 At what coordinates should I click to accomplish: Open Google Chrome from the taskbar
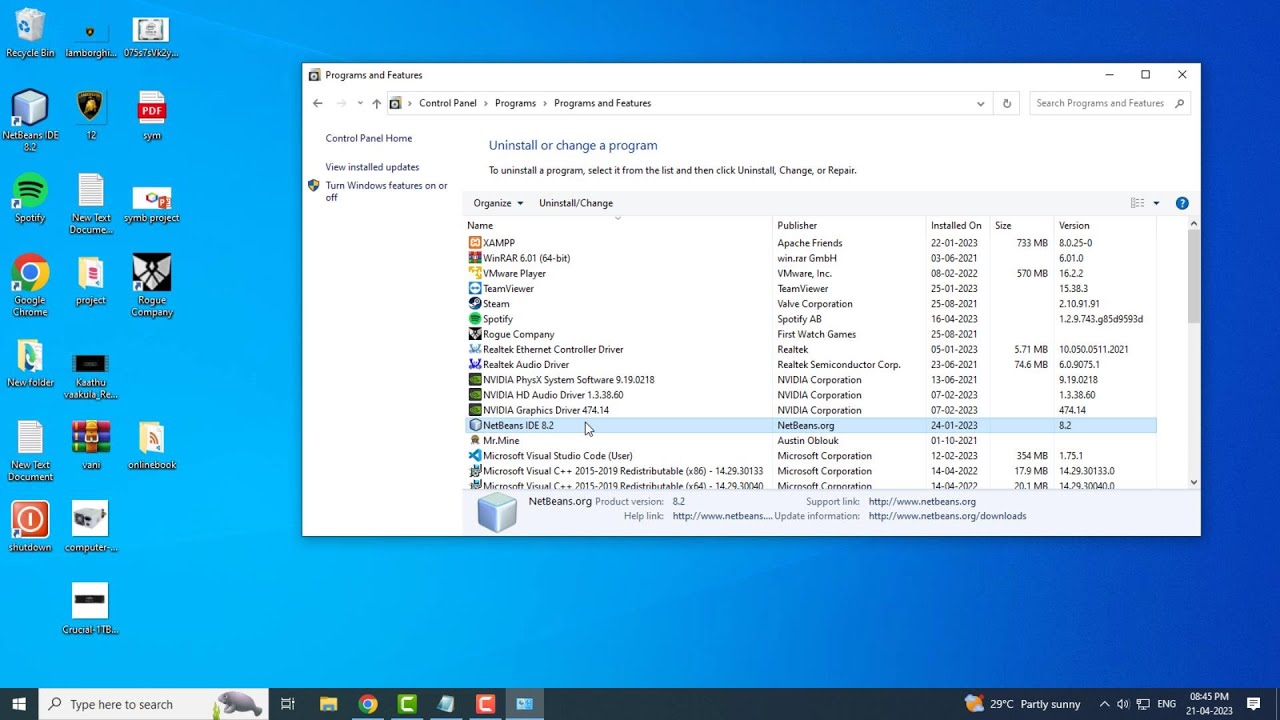(x=368, y=704)
